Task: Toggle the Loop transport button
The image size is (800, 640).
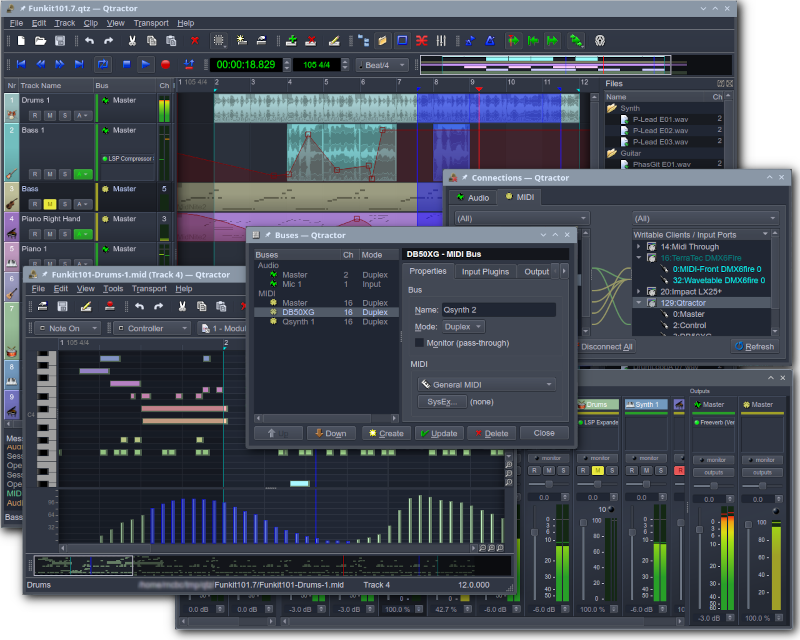Action: tap(102, 64)
